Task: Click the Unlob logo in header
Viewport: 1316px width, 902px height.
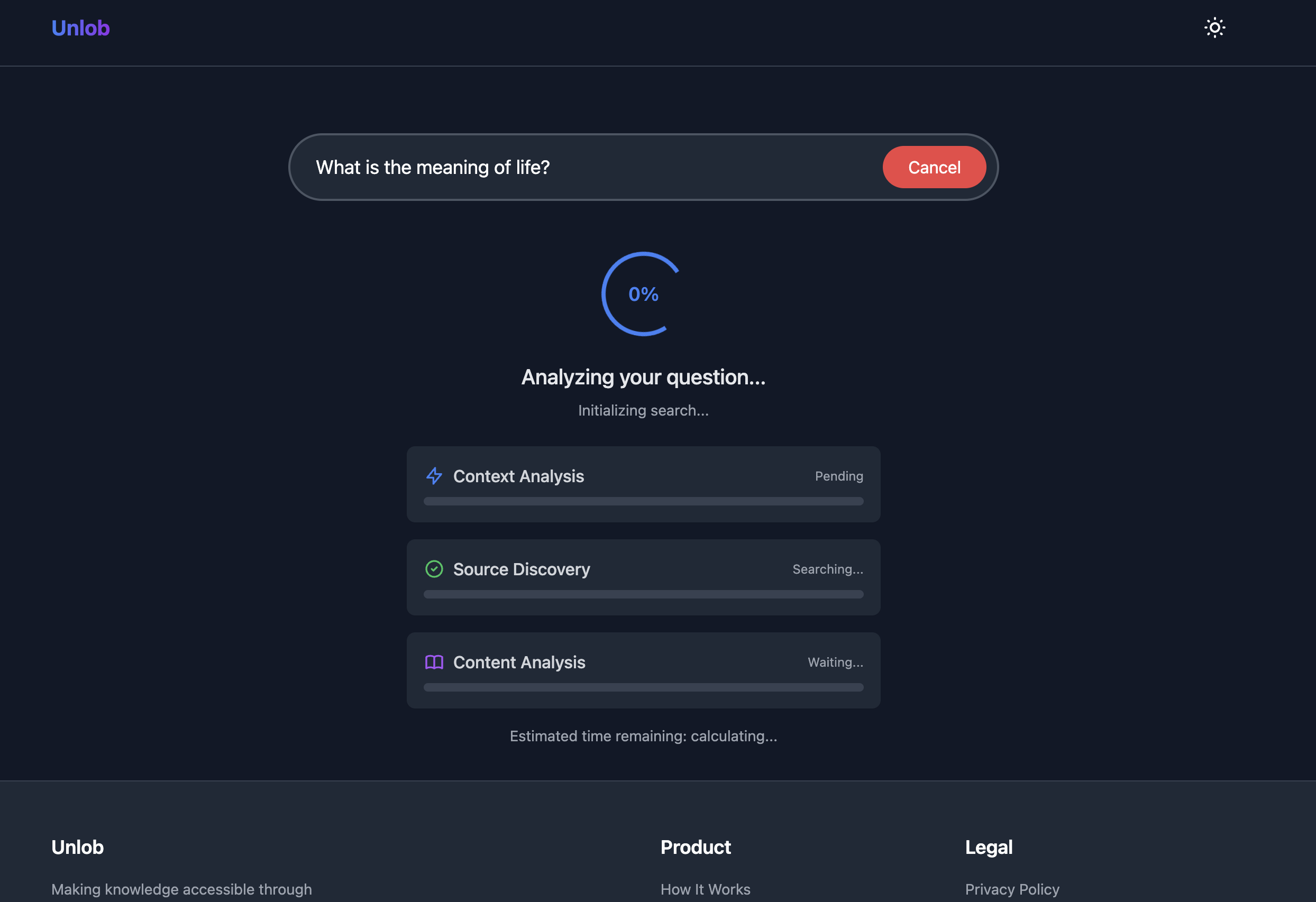Action: (80, 27)
